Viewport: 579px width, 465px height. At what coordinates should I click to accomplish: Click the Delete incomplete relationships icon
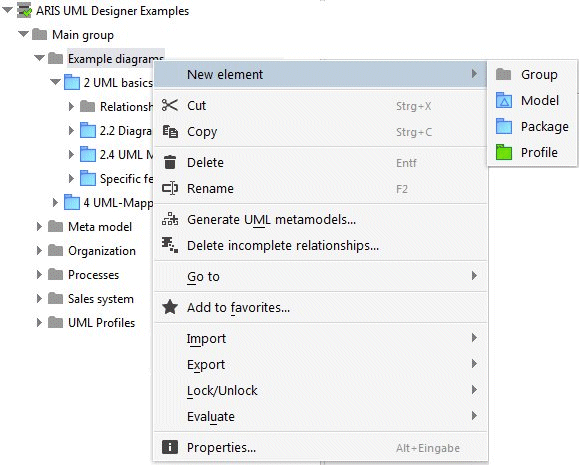pos(170,245)
